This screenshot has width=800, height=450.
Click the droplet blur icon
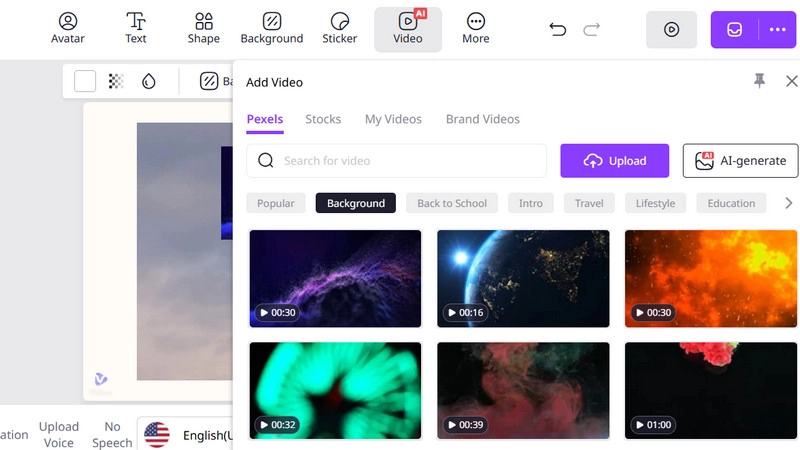coord(148,81)
